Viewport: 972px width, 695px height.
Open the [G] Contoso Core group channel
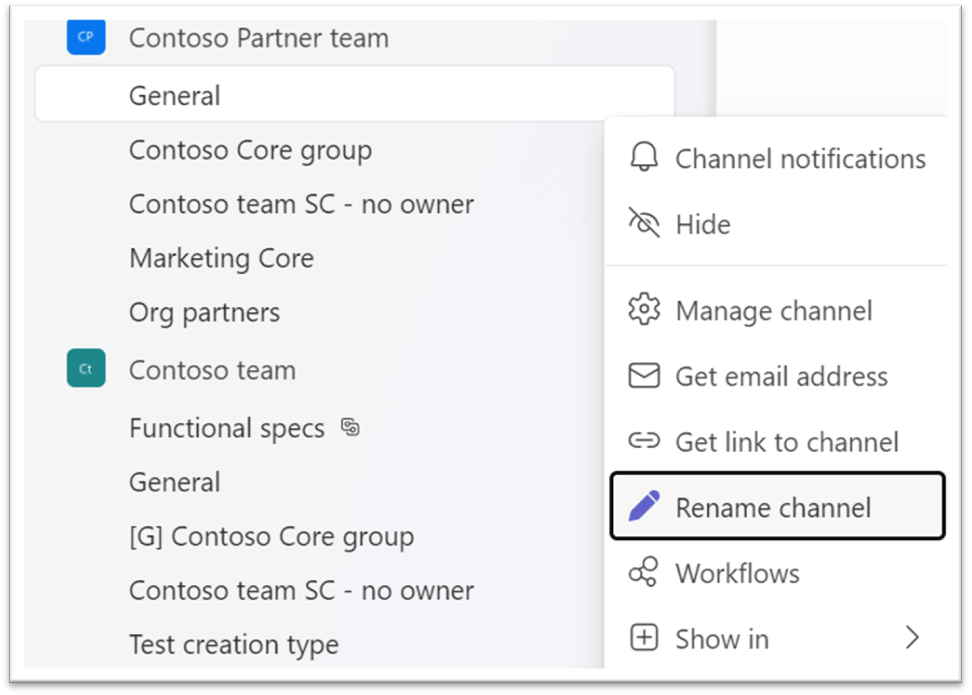pyautogui.click(x=271, y=536)
